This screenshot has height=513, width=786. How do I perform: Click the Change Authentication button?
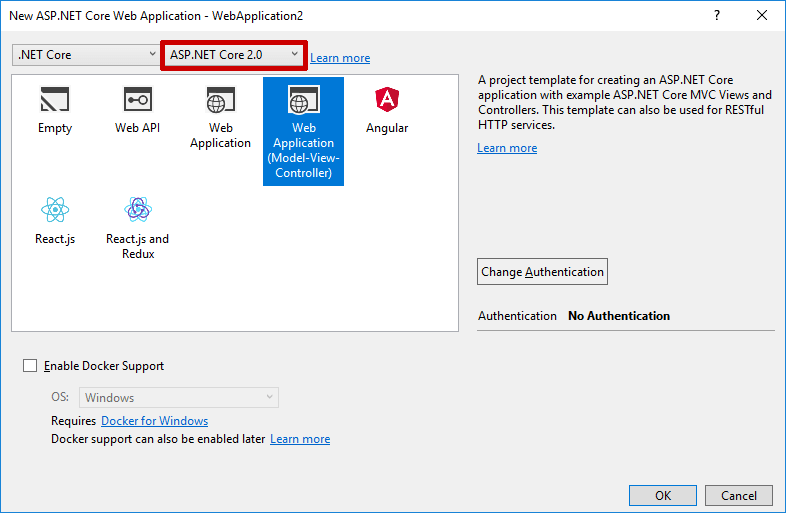542,272
